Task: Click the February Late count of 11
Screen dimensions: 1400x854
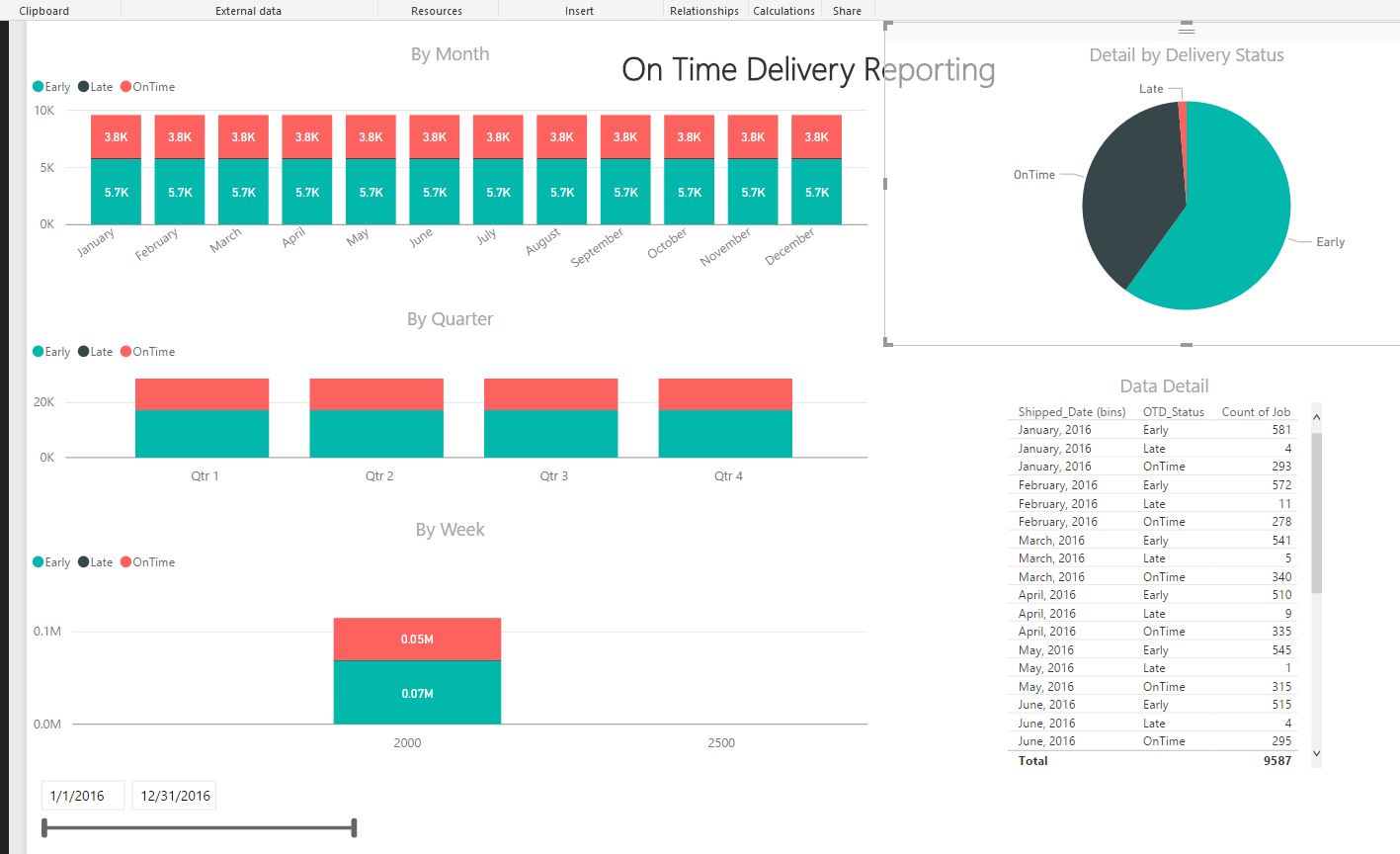Action: (x=1284, y=503)
